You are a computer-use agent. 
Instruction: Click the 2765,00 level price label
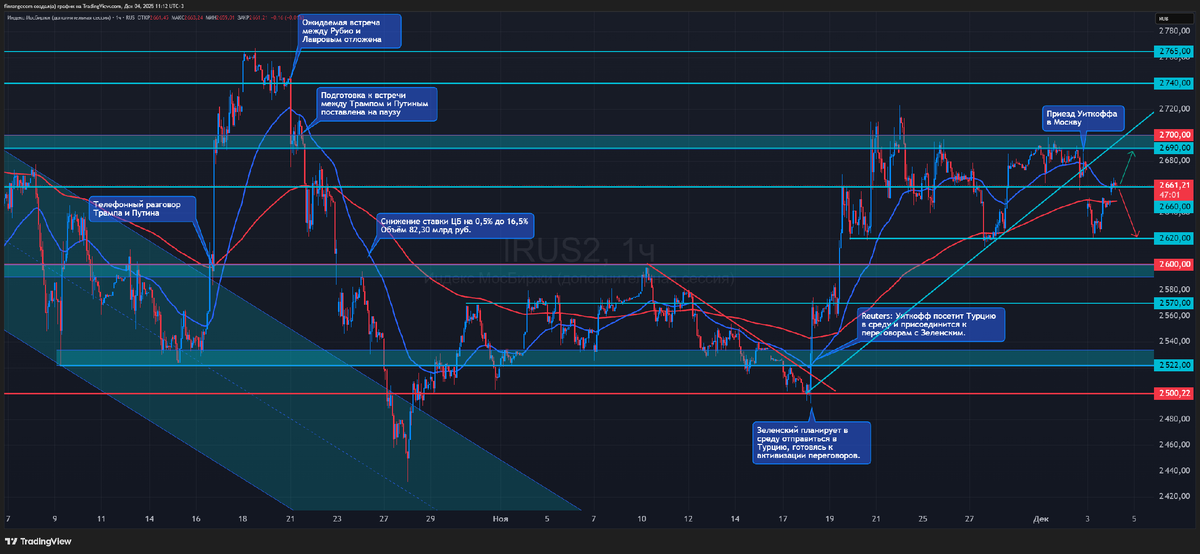click(x=1174, y=51)
